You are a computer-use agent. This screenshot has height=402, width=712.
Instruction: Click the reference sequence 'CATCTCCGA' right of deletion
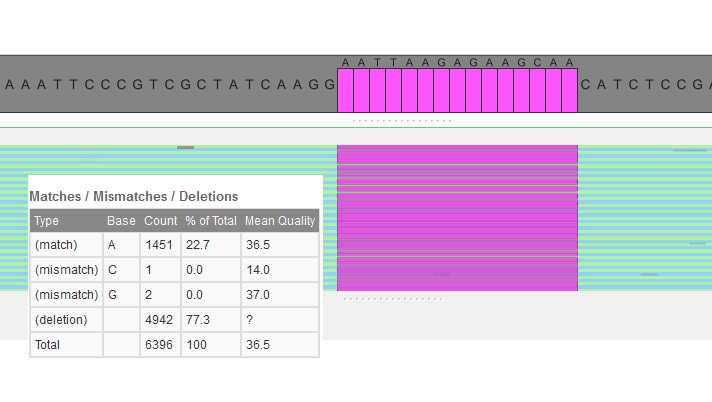pyautogui.click(x=646, y=84)
